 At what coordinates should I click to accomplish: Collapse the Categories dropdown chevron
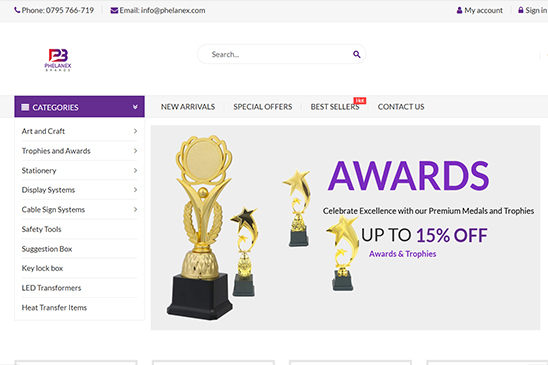click(135, 107)
